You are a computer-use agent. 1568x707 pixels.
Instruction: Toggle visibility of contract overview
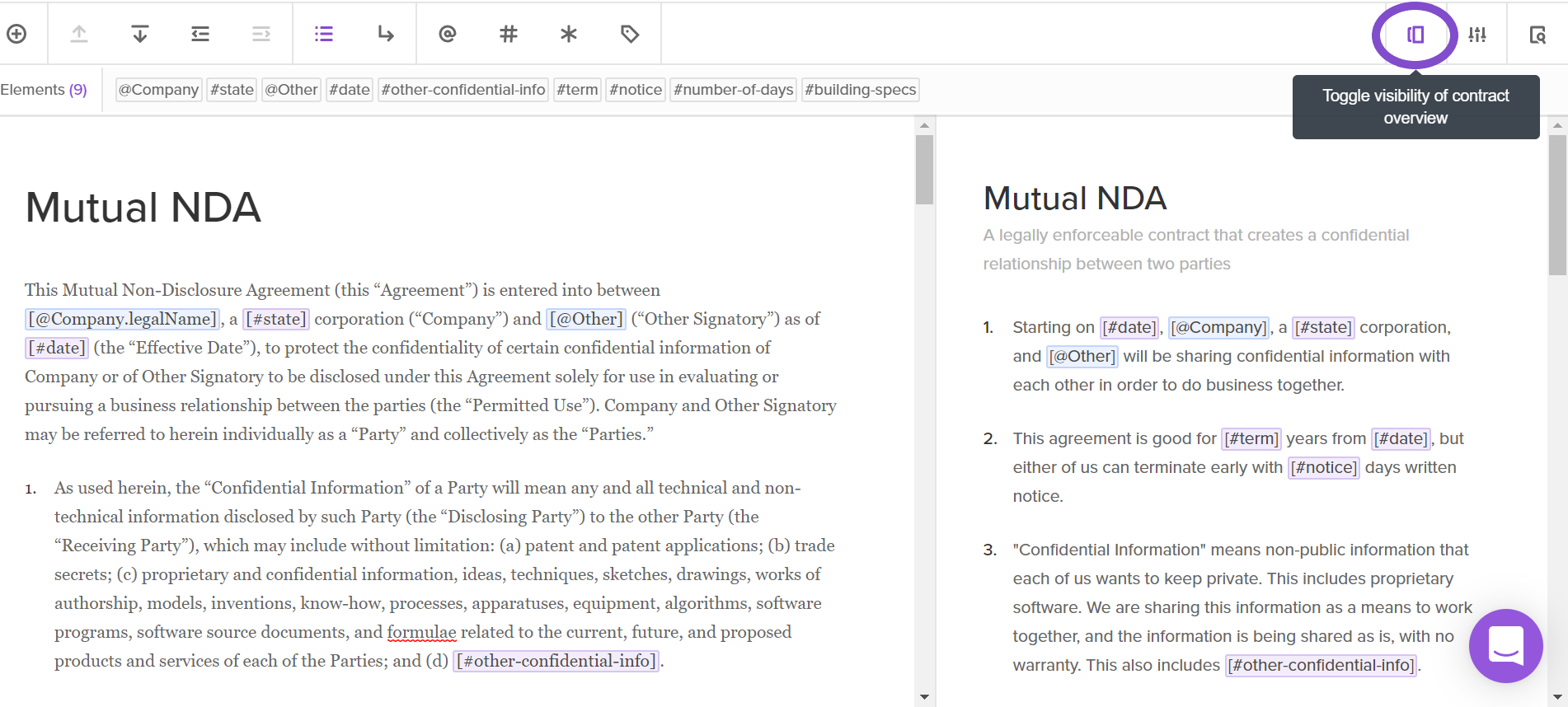1415,35
